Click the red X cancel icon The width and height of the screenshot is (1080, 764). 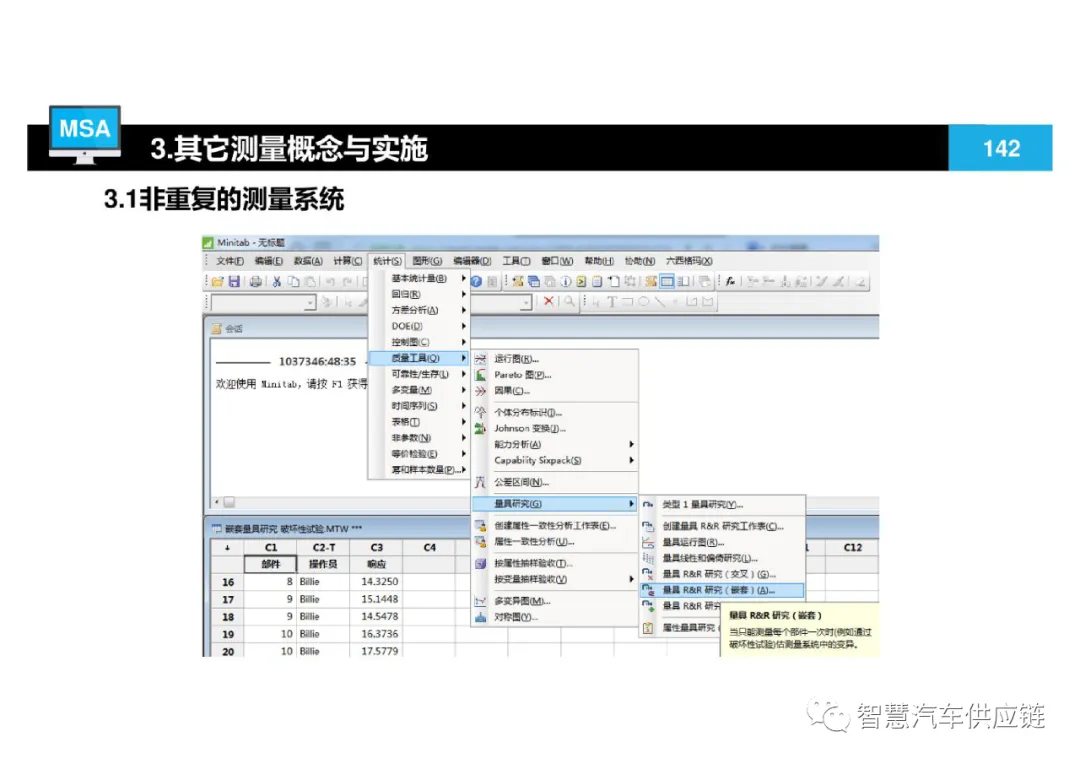tap(548, 301)
